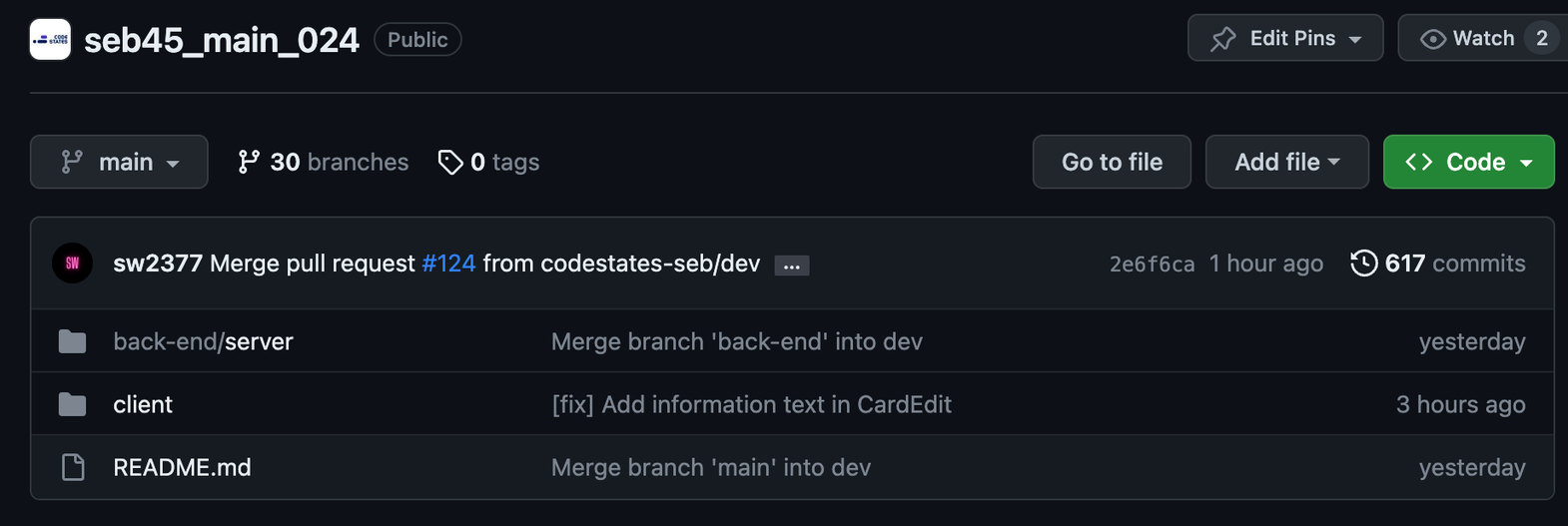This screenshot has width=1568, height=526.
Task: Click the client folder icon
Action: (x=72, y=404)
